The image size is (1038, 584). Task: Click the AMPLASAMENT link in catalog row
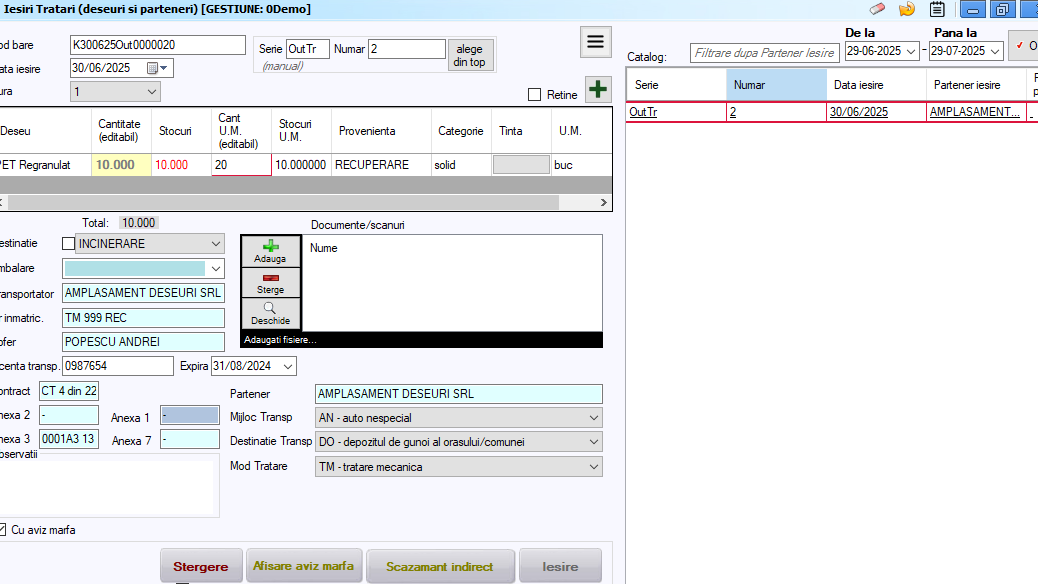click(974, 112)
